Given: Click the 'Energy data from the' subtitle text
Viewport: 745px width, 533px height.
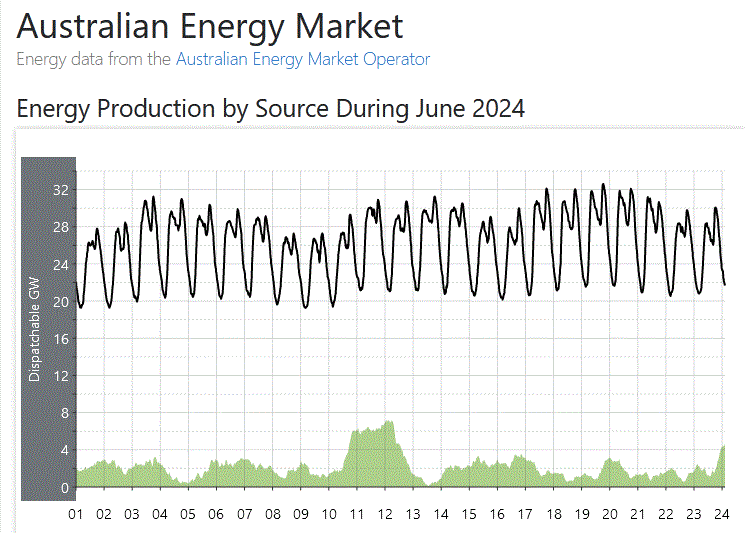Looking at the screenshot, I should (x=94, y=59).
